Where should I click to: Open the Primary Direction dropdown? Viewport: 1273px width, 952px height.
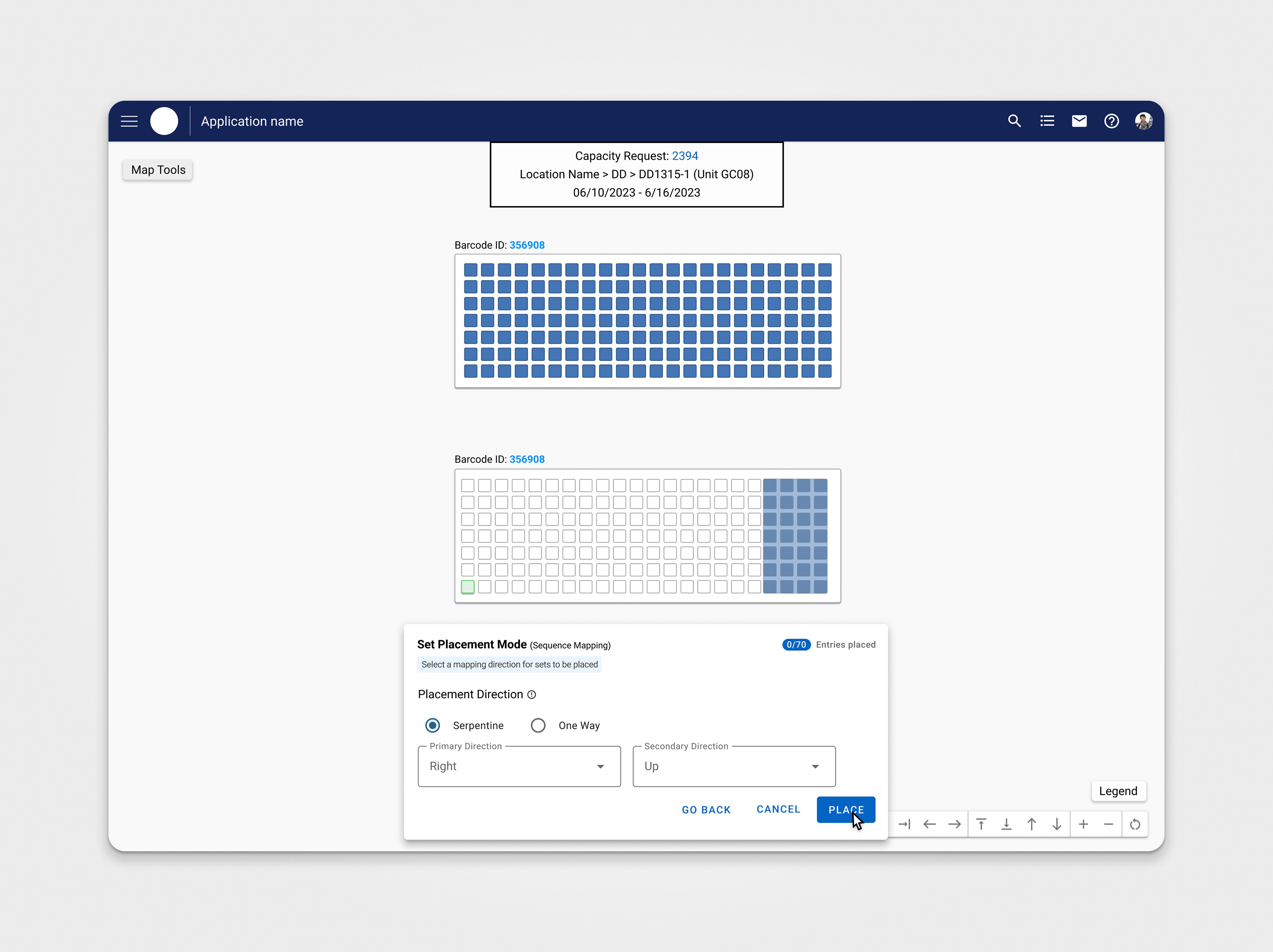(519, 766)
